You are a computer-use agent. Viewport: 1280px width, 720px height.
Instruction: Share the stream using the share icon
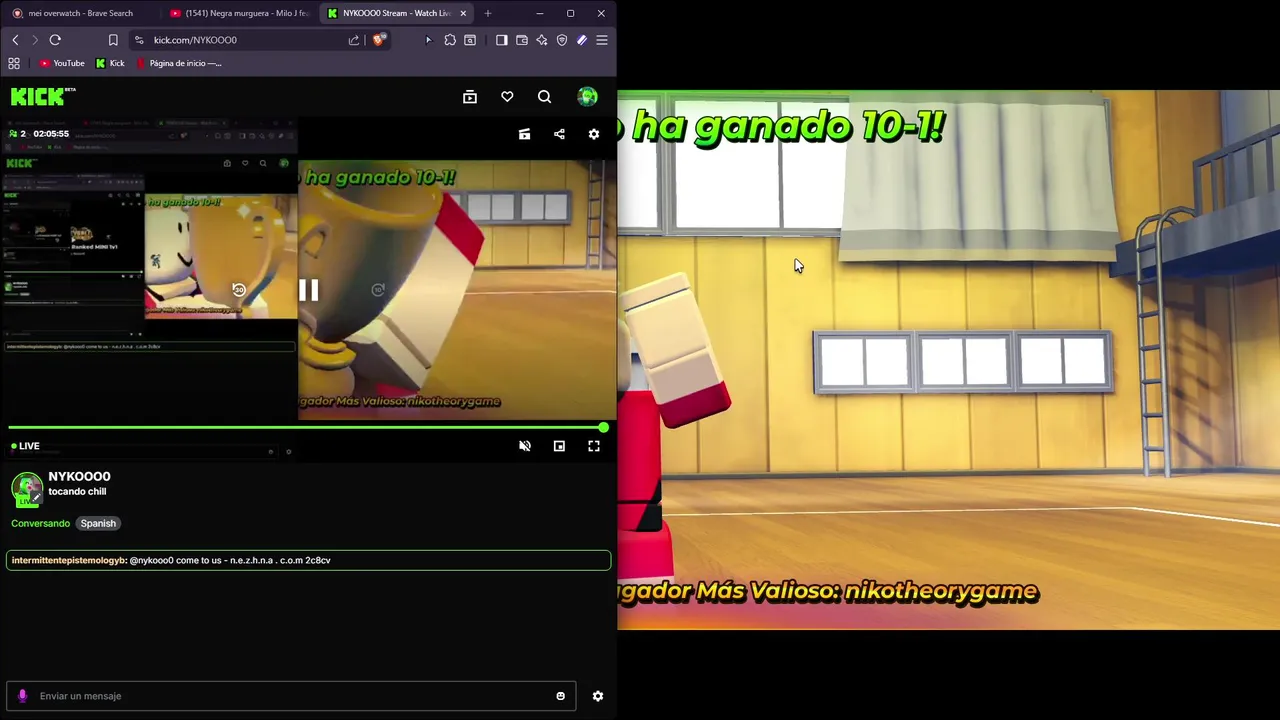(559, 134)
